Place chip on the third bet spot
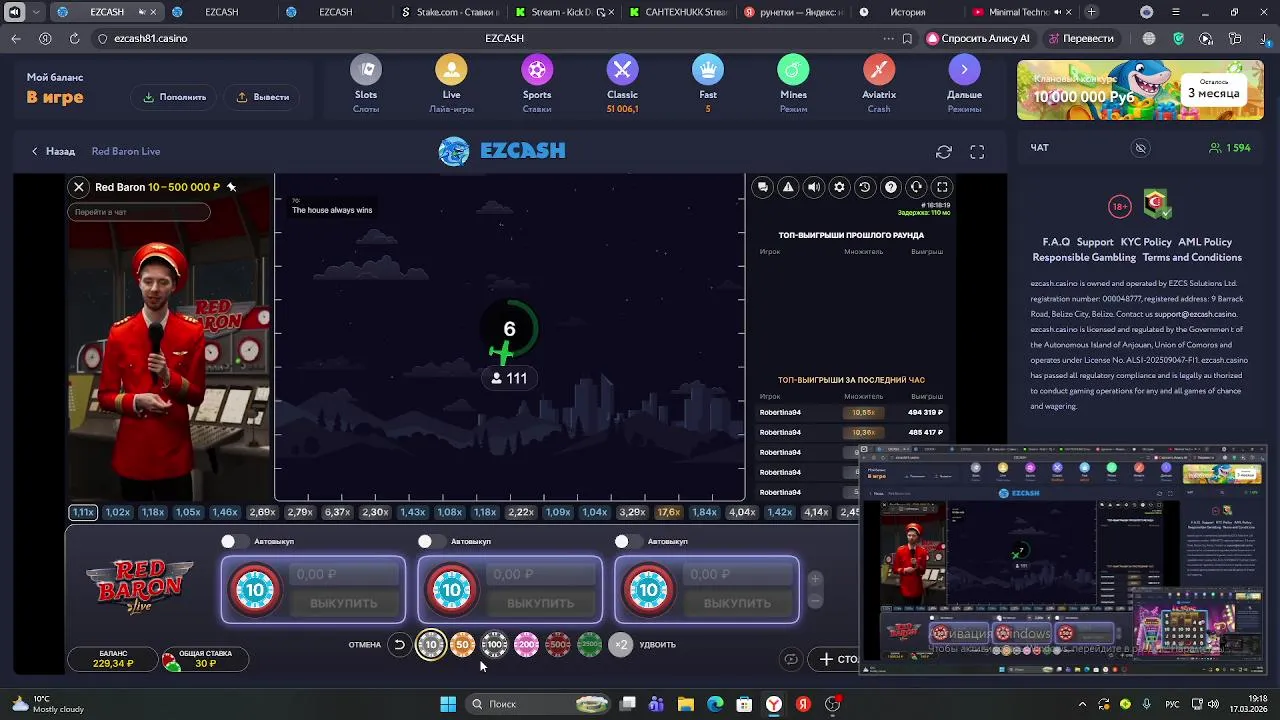This screenshot has height=720, width=1280. (649, 590)
